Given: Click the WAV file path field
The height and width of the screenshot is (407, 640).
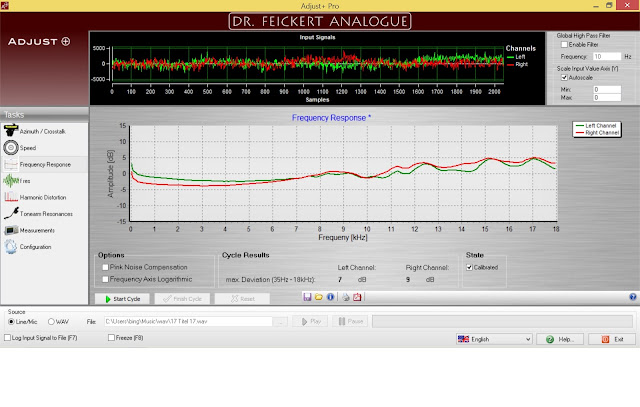Looking at the screenshot, I should point(188,322).
